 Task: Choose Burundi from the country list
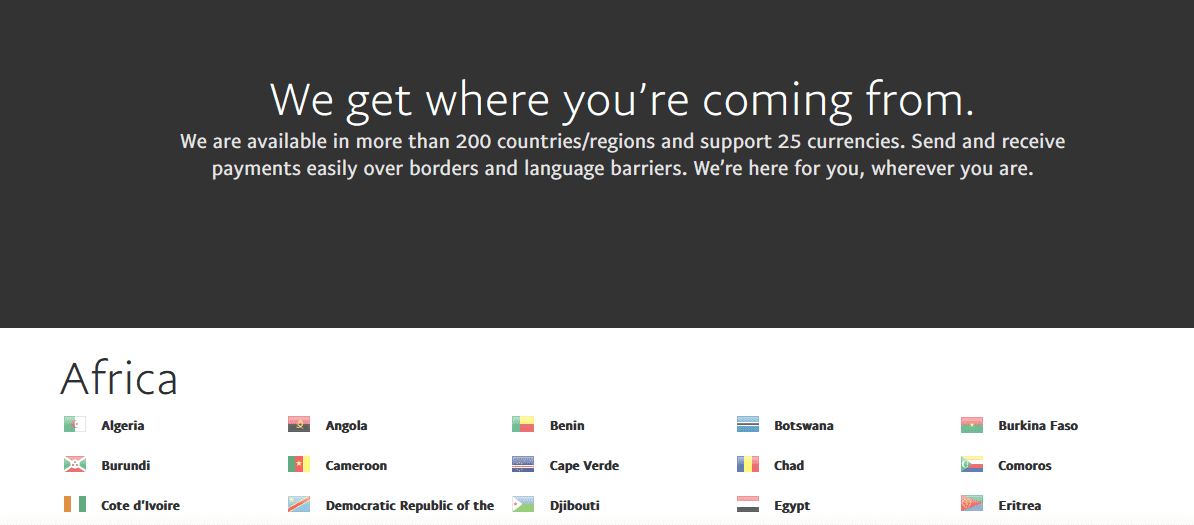125,466
